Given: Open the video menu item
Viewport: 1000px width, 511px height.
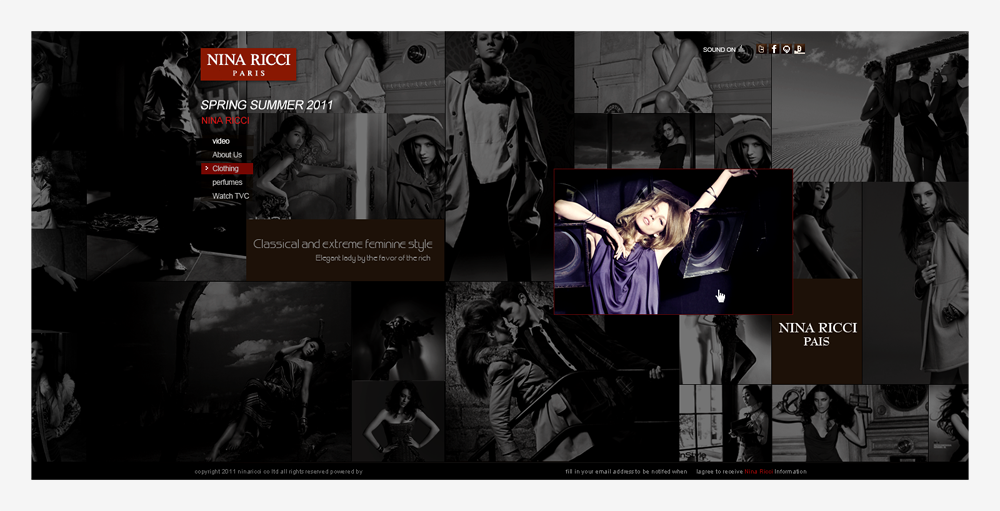Looking at the screenshot, I should click(221, 141).
